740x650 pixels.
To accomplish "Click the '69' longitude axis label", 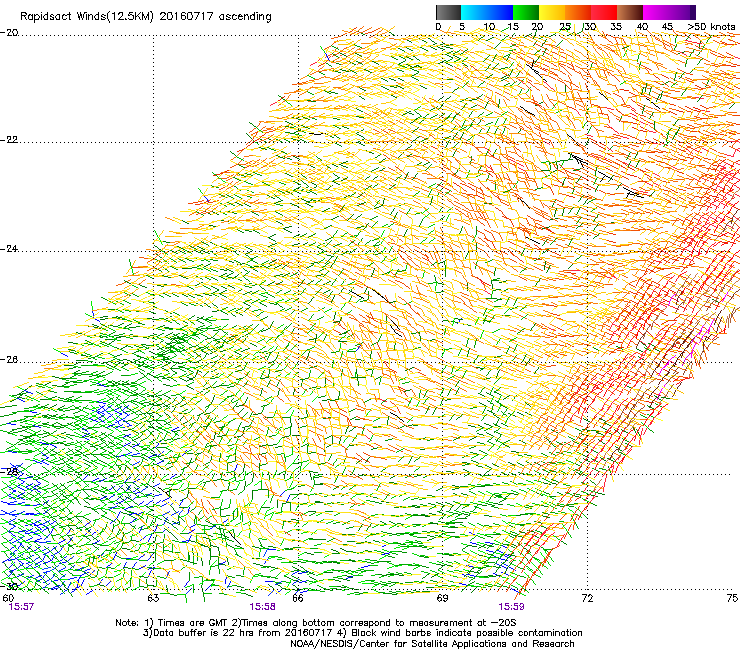I will point(442,598).
